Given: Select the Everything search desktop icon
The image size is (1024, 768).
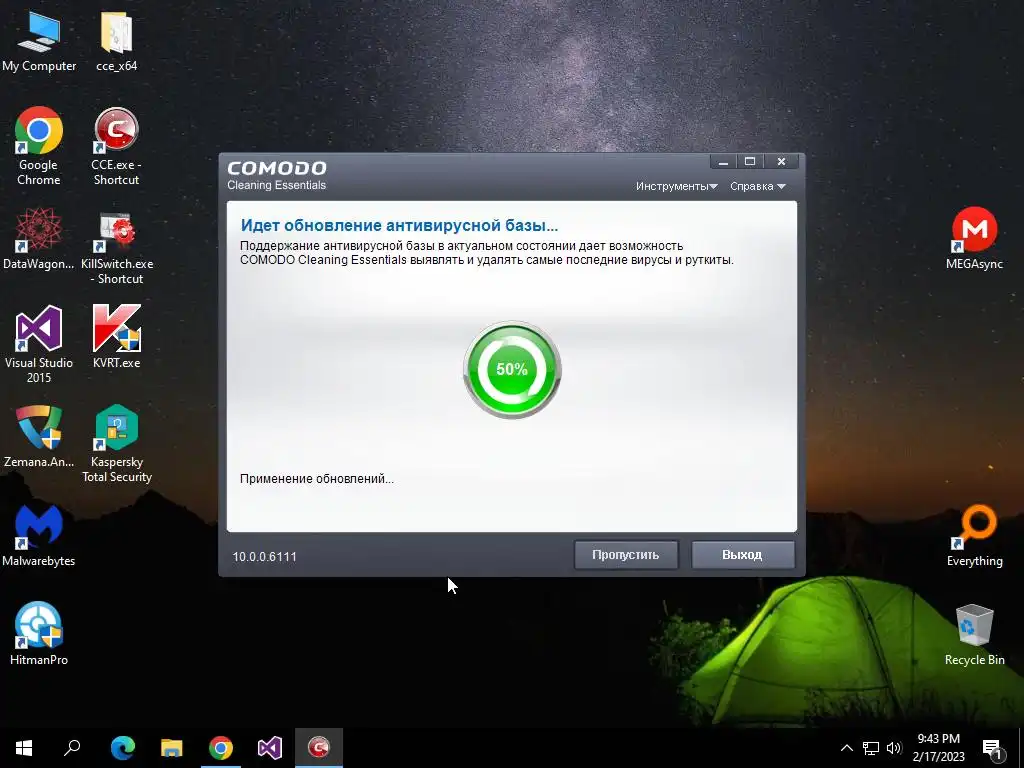Looking at the screenshot, I should click(x=974, y=536).
